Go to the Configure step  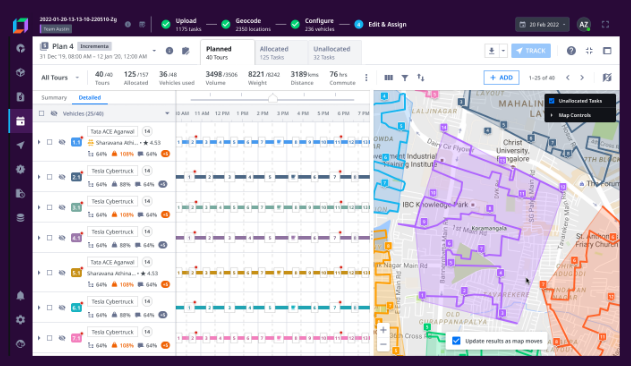pos(313,25)
